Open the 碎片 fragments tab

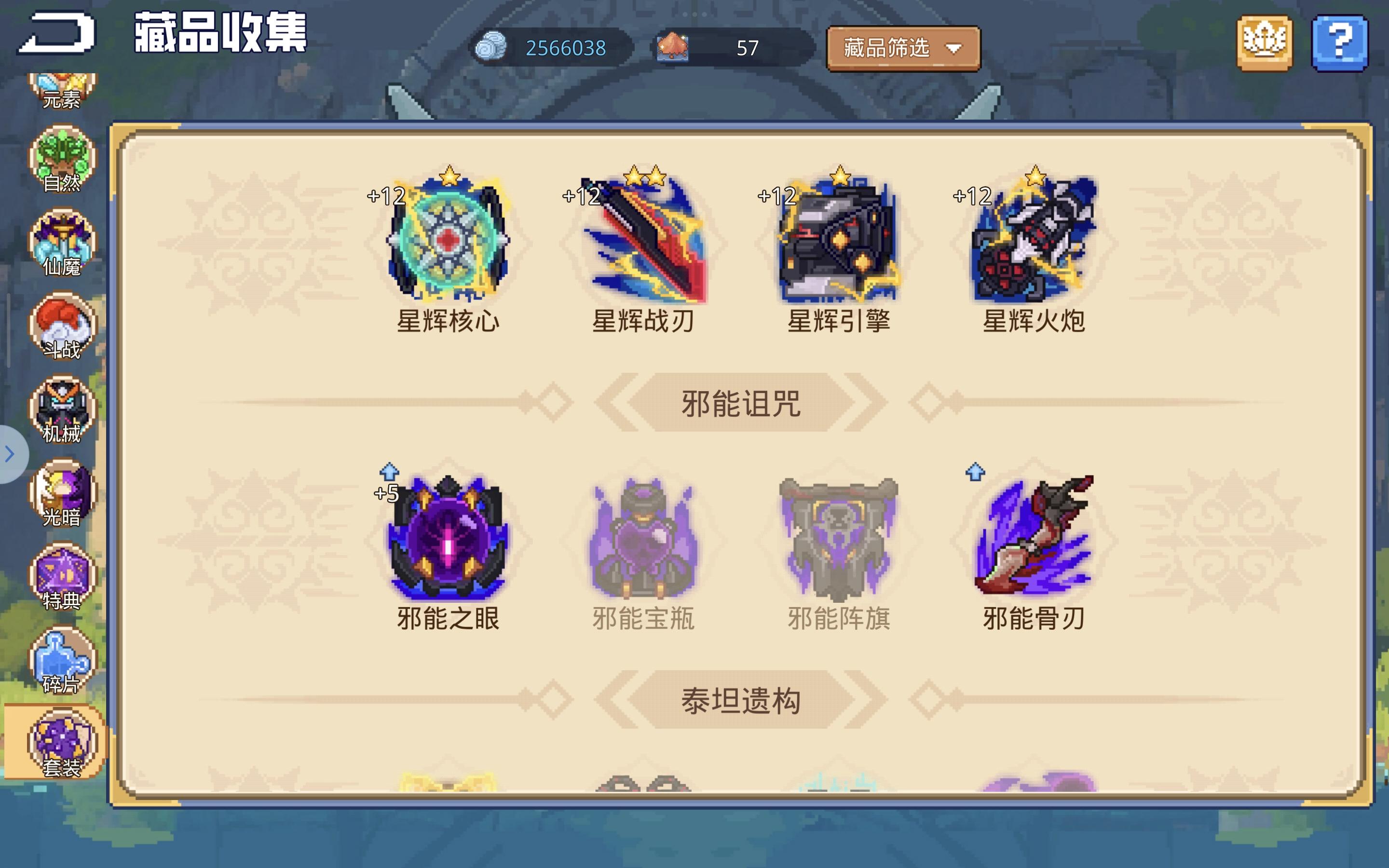[62, 660]
